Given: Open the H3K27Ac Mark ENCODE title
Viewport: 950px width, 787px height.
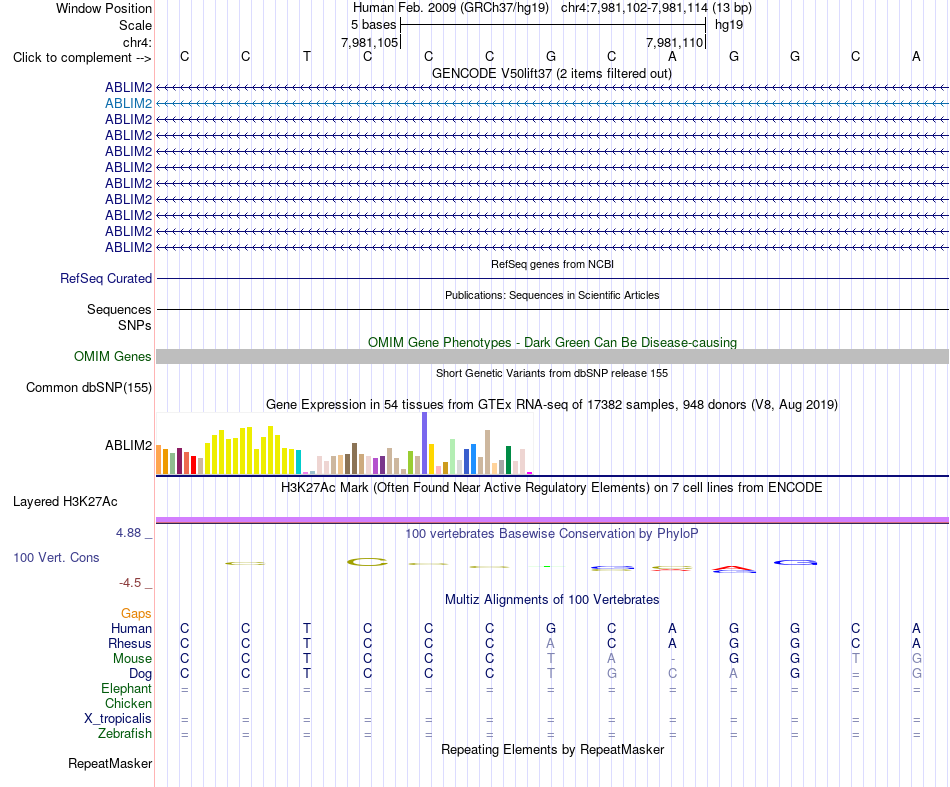Looking at the screenshot, I should [x=551, y=488].
